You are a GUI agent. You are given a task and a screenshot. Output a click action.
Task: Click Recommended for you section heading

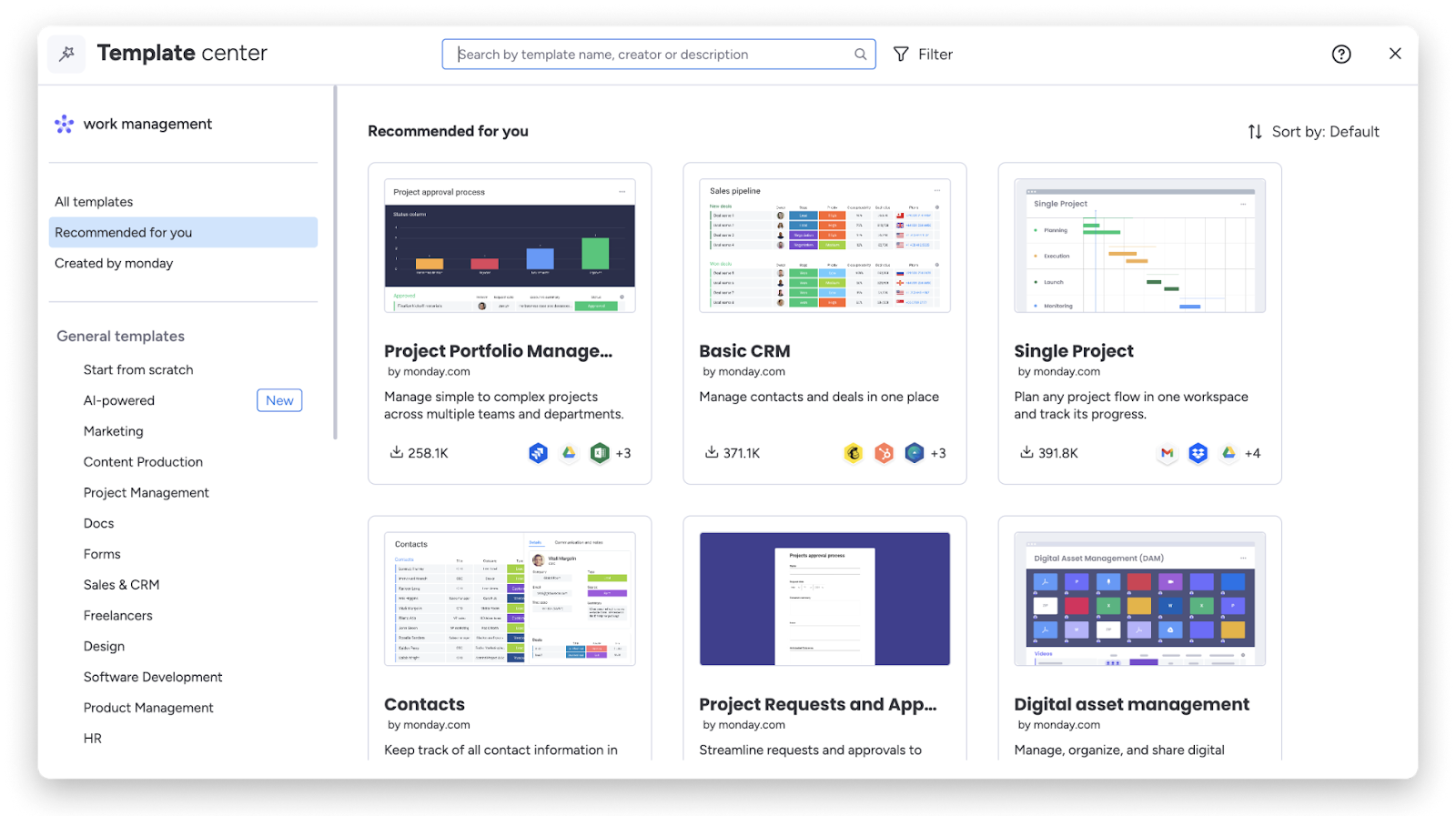coord(448,131)
